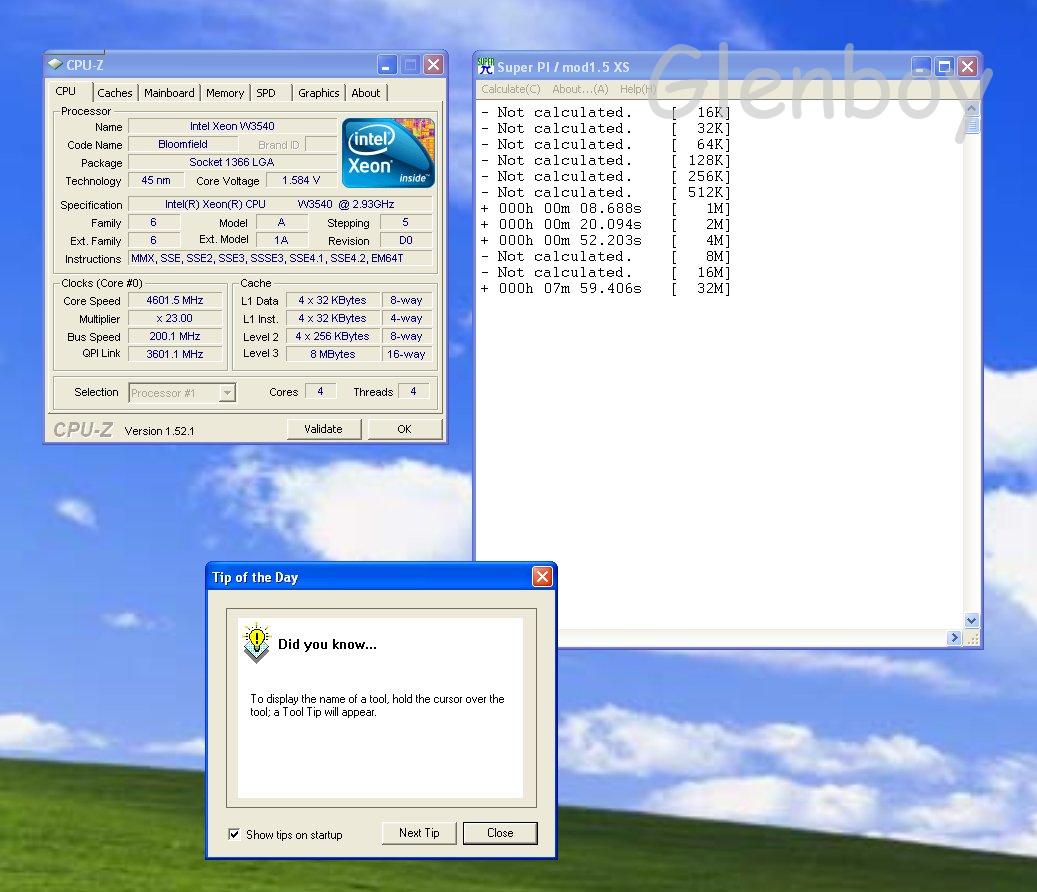The width and height of the screenshot is (1037, 892).
Task: Uncheck Show tips on startup
Action: point(234,834)
